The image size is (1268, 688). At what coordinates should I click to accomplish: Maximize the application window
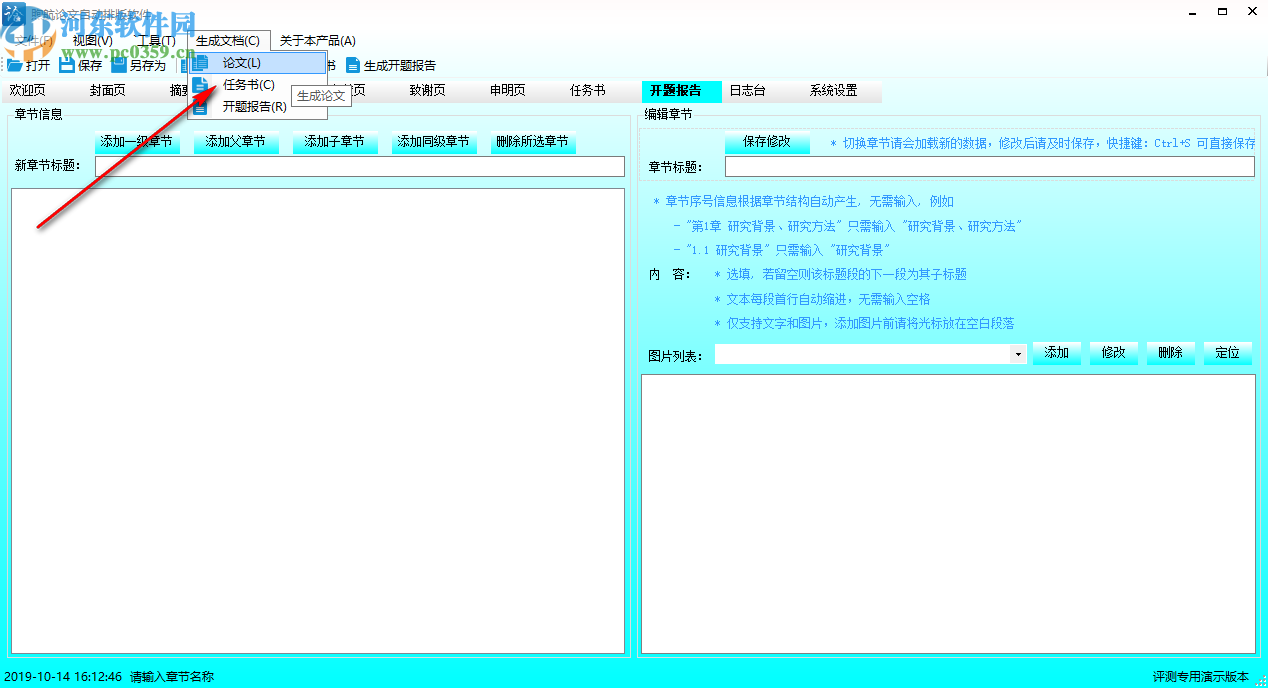pyautogui.click(x=1222, y=11)
